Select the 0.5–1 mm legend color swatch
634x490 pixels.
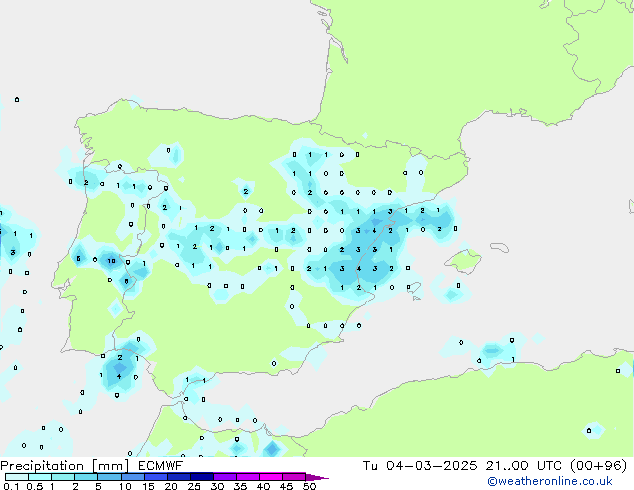pos(40,477)
